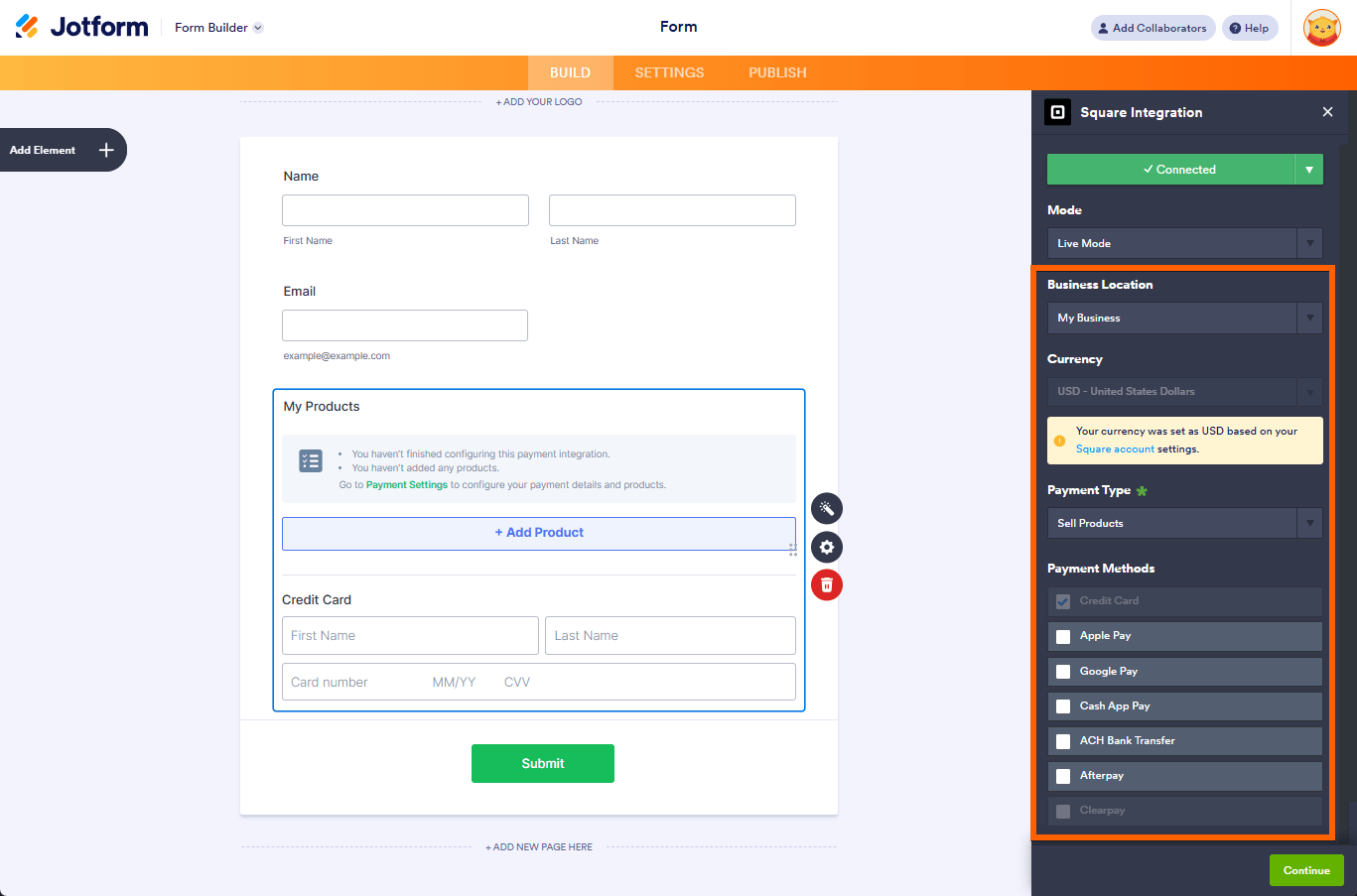This screenshot has width=1357, height=896.
Task: Open the Help button
Action: pos(1250,28)
